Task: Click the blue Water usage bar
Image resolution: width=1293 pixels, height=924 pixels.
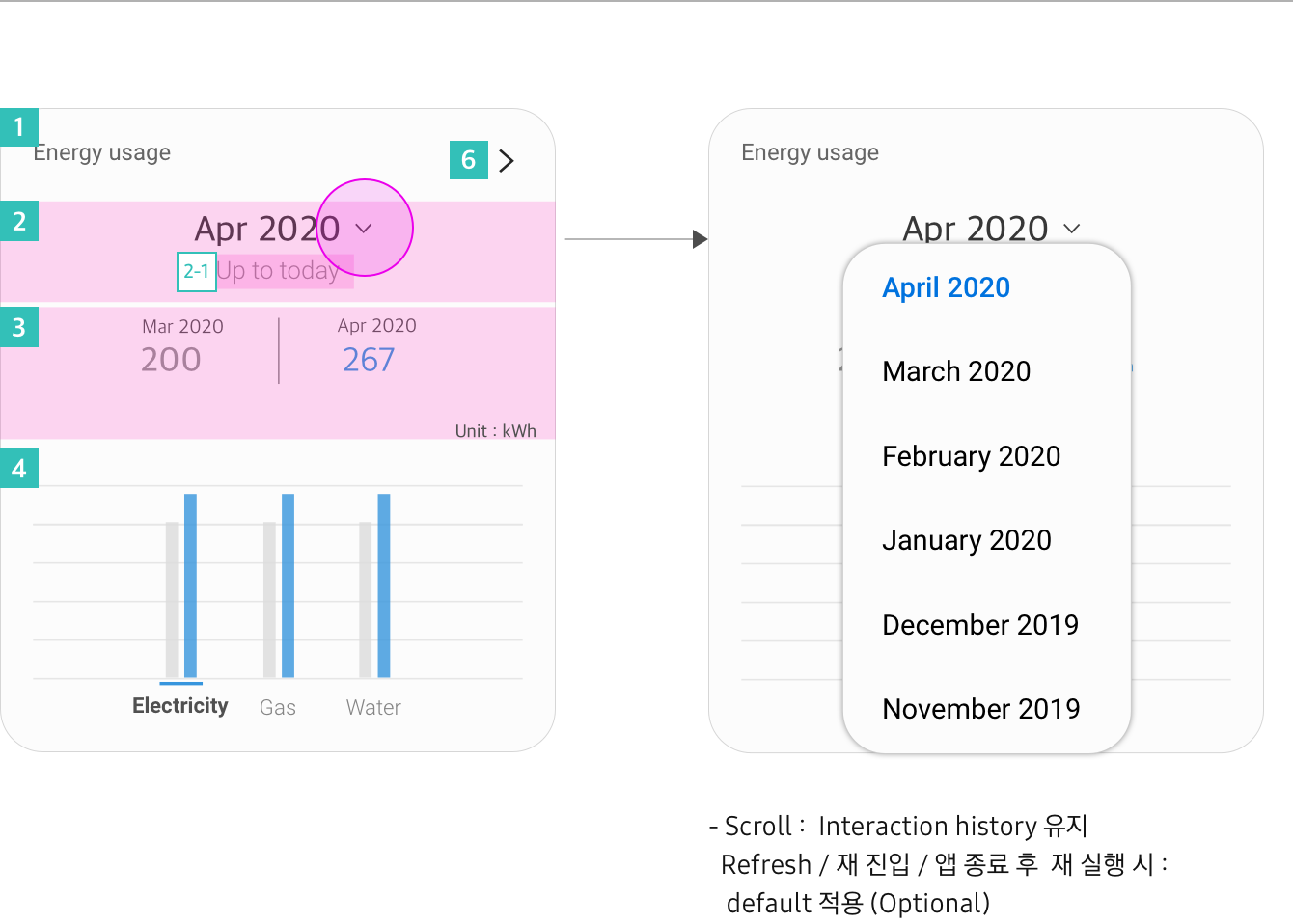Action: 384,585
